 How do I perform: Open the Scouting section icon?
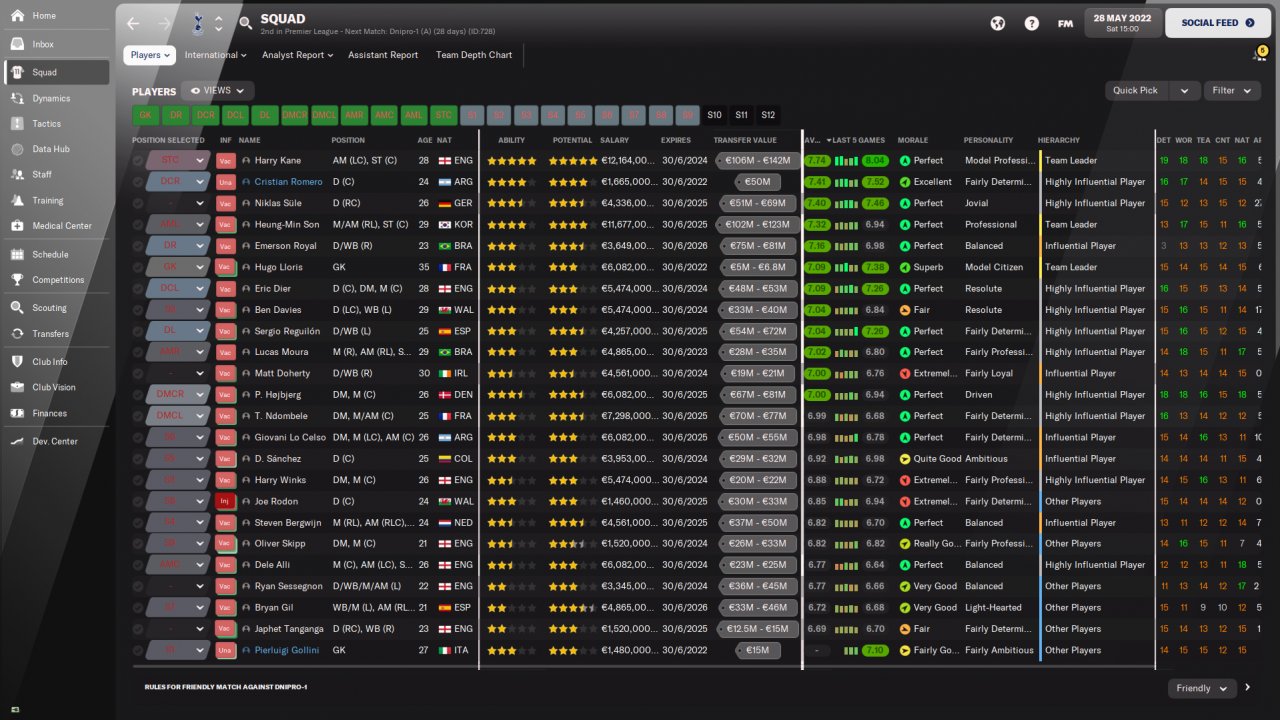click(x=17, y=308)
